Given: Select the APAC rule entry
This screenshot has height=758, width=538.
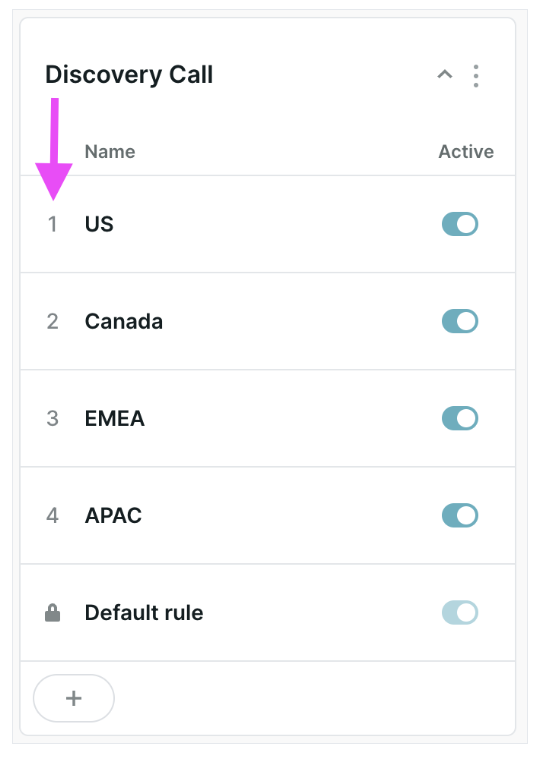Looking at the screenshot, I should pyautogui.click(x=268, y=516).
